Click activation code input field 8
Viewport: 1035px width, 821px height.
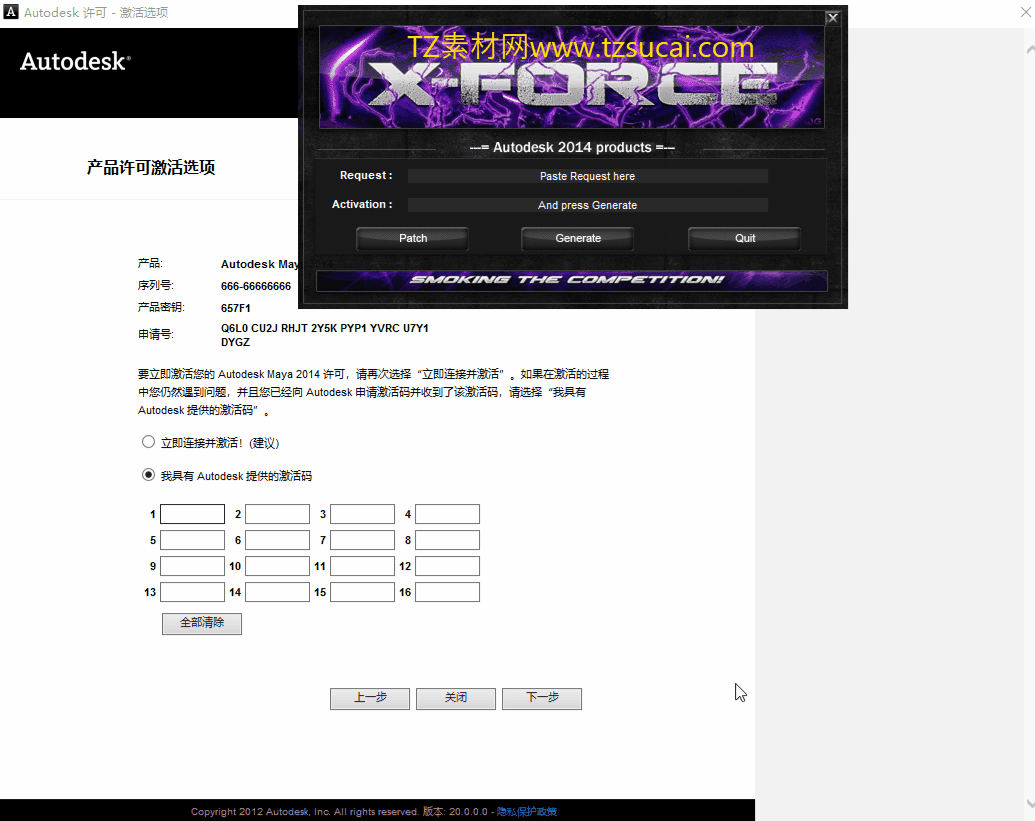click(448, 540)
